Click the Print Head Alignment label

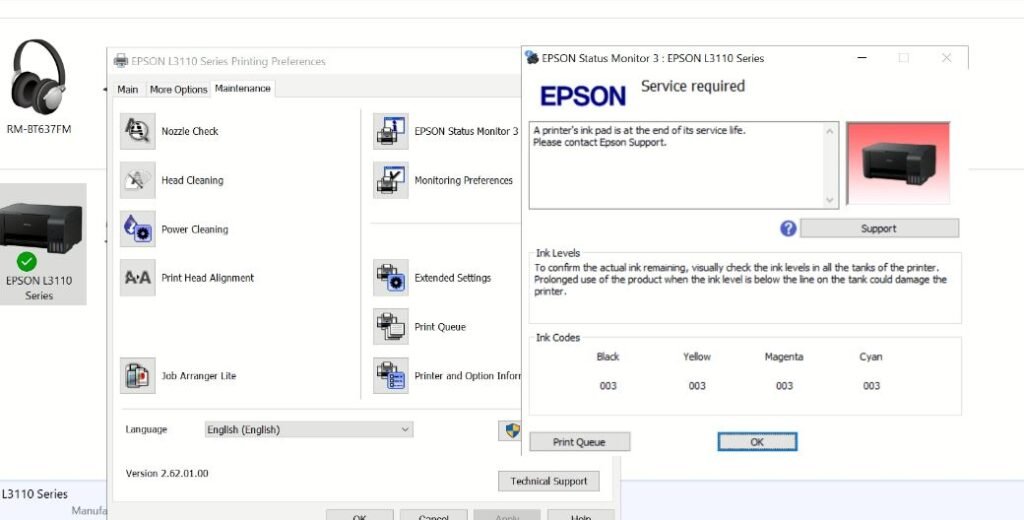[208, 278]
